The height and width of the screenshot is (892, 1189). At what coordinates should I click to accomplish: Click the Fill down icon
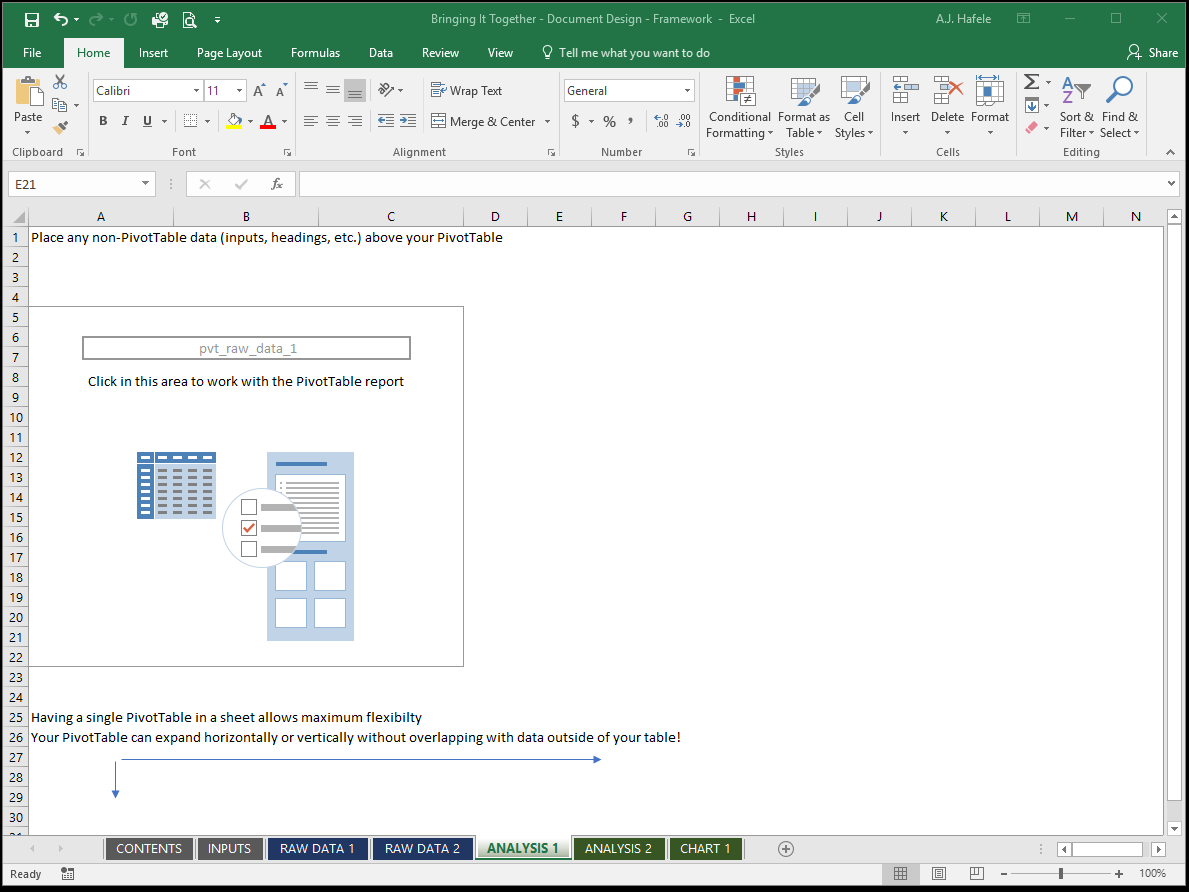(x=1031, y=105)
